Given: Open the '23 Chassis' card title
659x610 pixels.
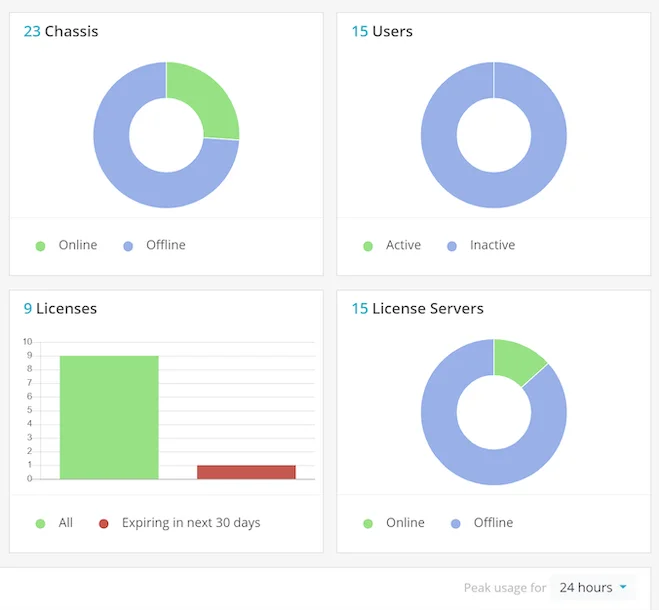Looking at the screenshot, I should click(x=61, y=31).
